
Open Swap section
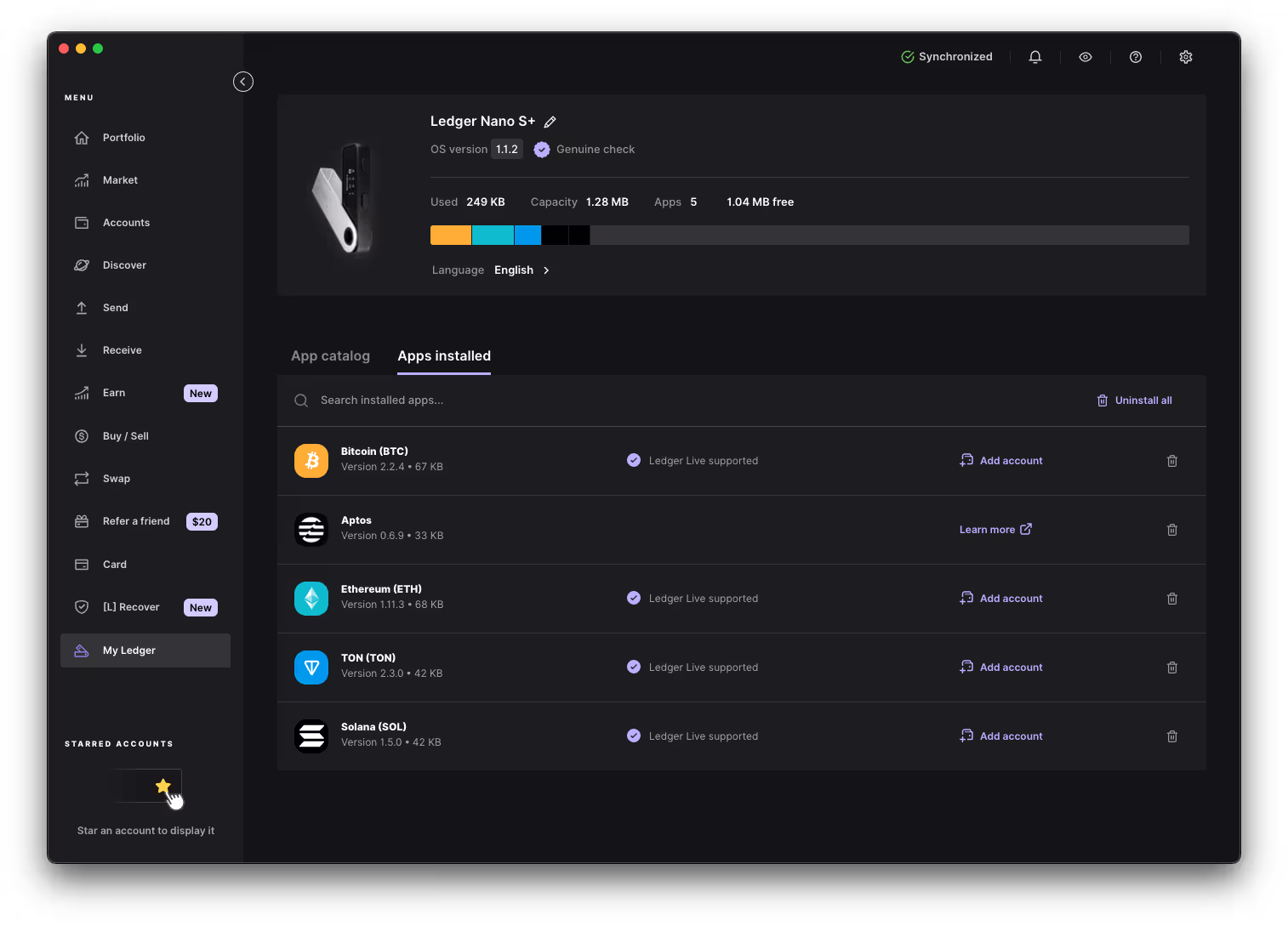tap(145, 479)
